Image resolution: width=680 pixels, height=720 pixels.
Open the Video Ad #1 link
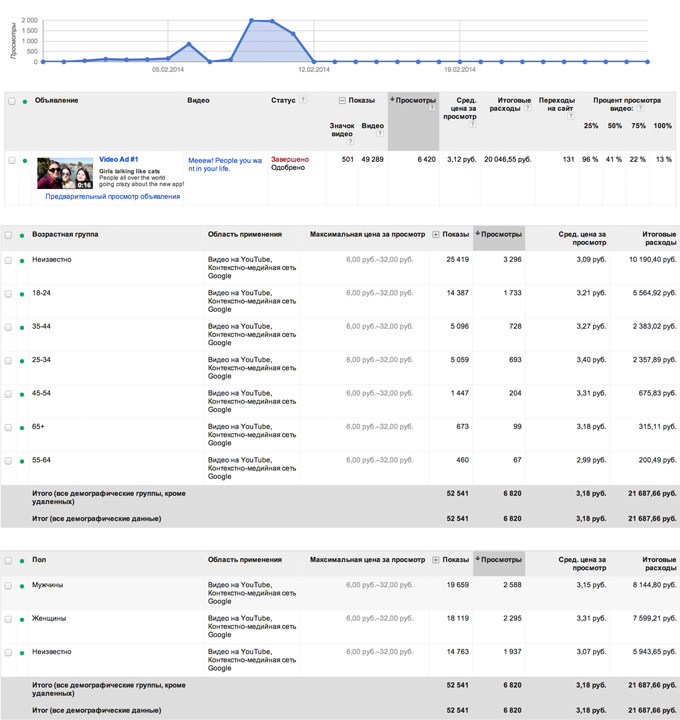pos(118,159)
